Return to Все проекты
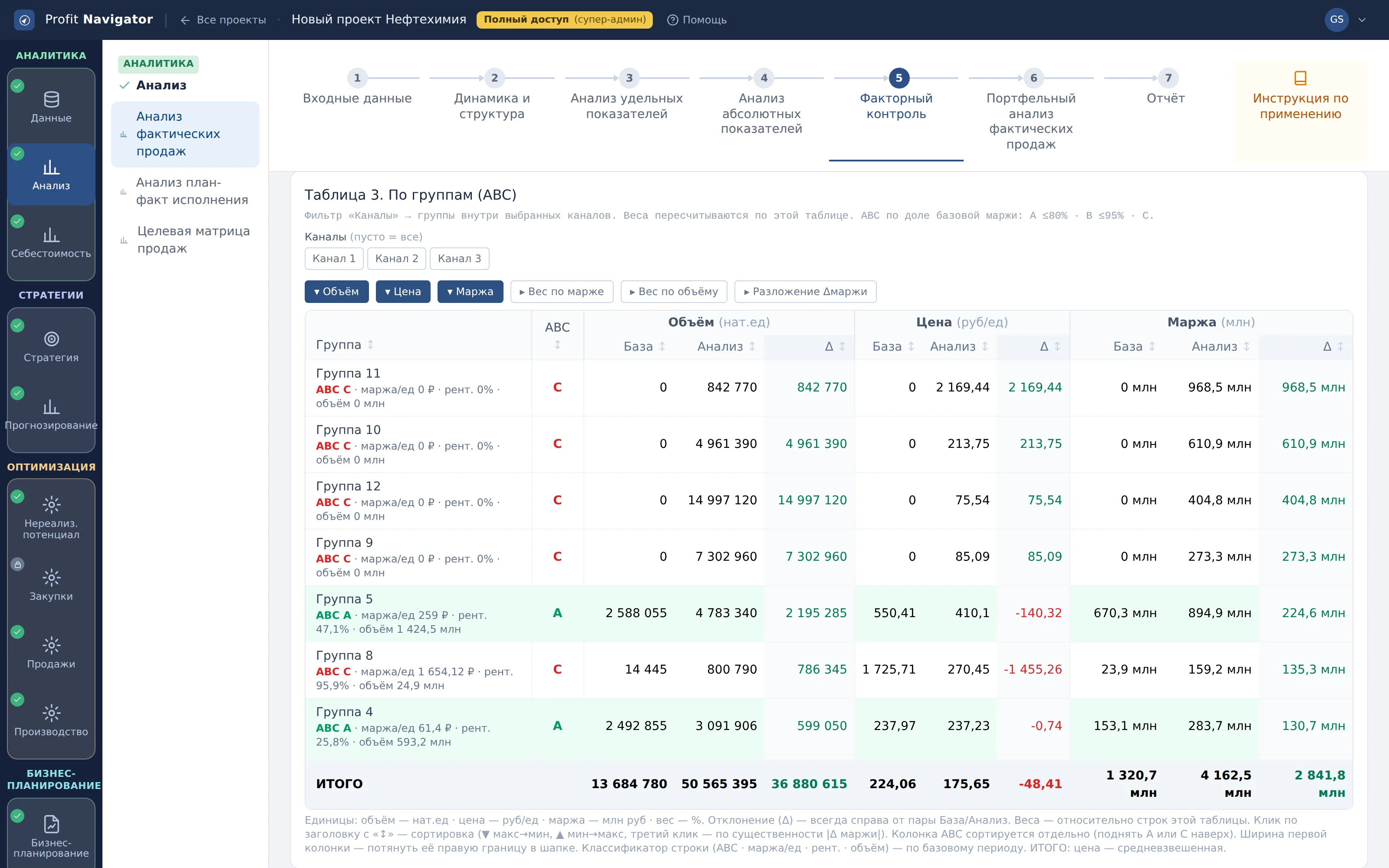The image size is (1389, 868). click(223, 20)
